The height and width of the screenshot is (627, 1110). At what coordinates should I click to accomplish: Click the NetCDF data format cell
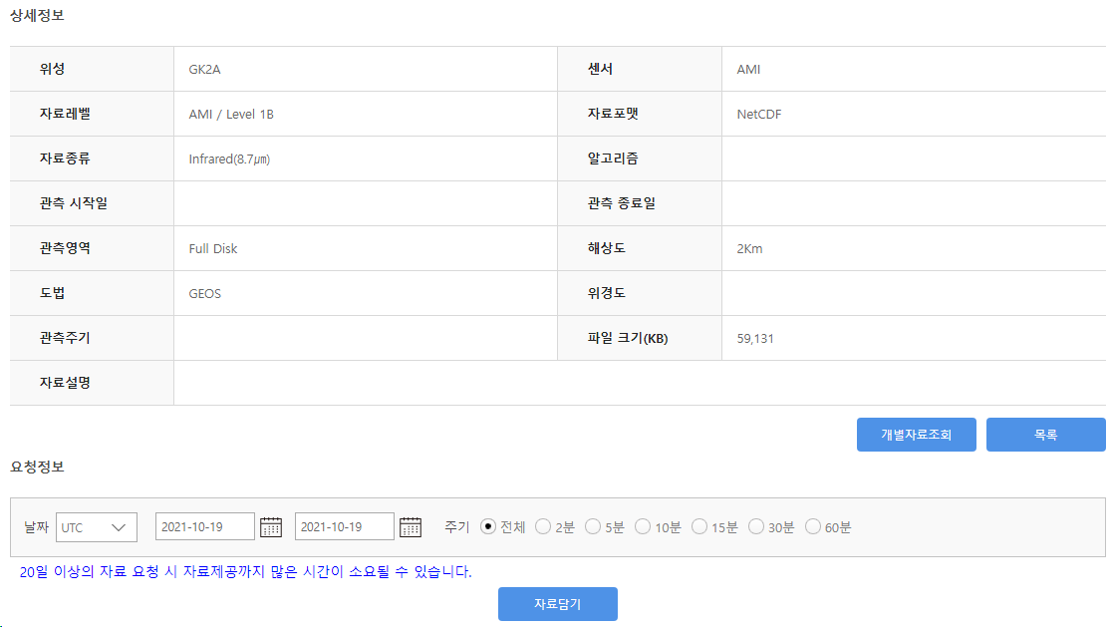752,113
